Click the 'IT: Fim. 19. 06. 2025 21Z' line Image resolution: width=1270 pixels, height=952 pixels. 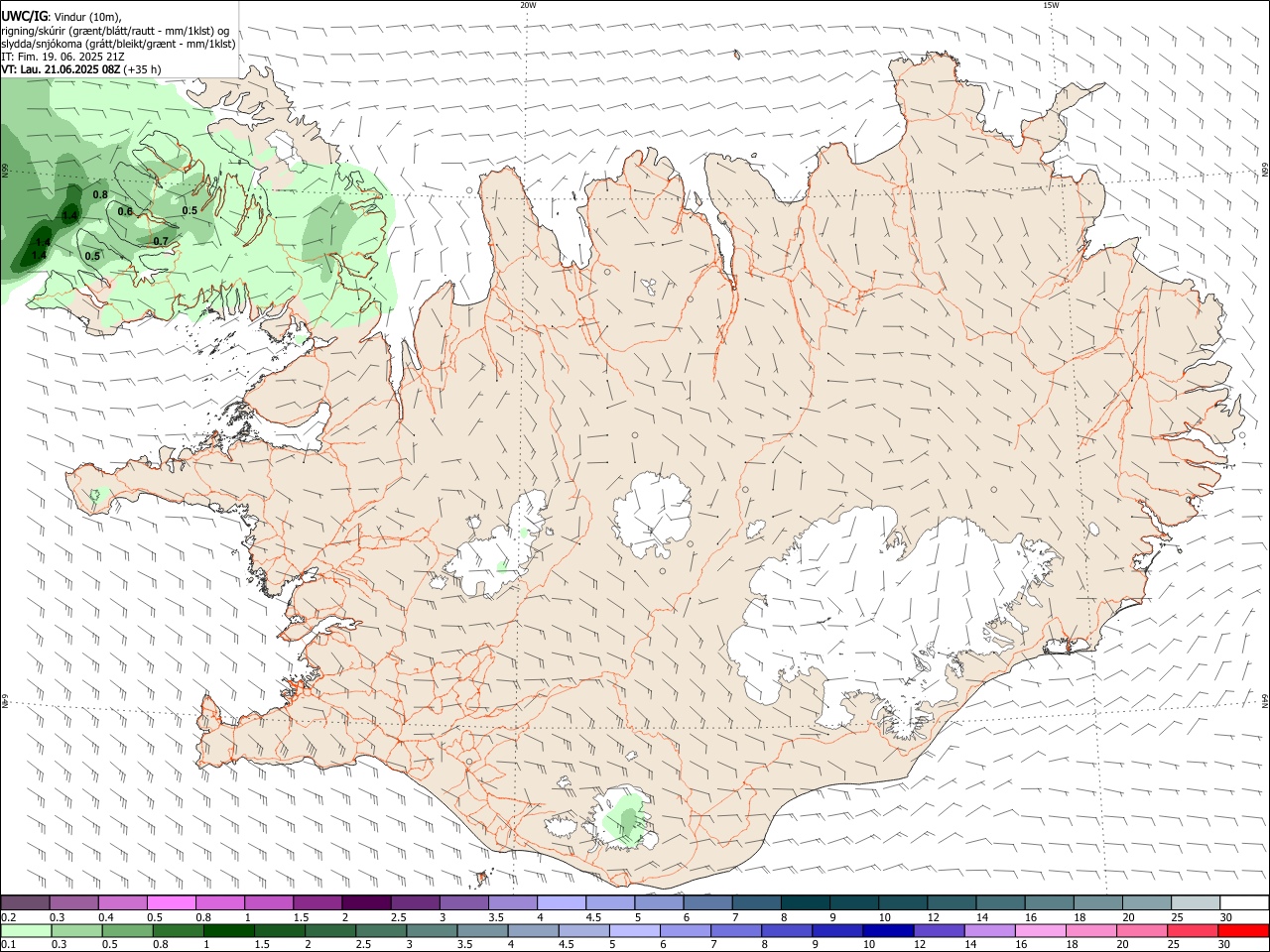click(63, 57)
